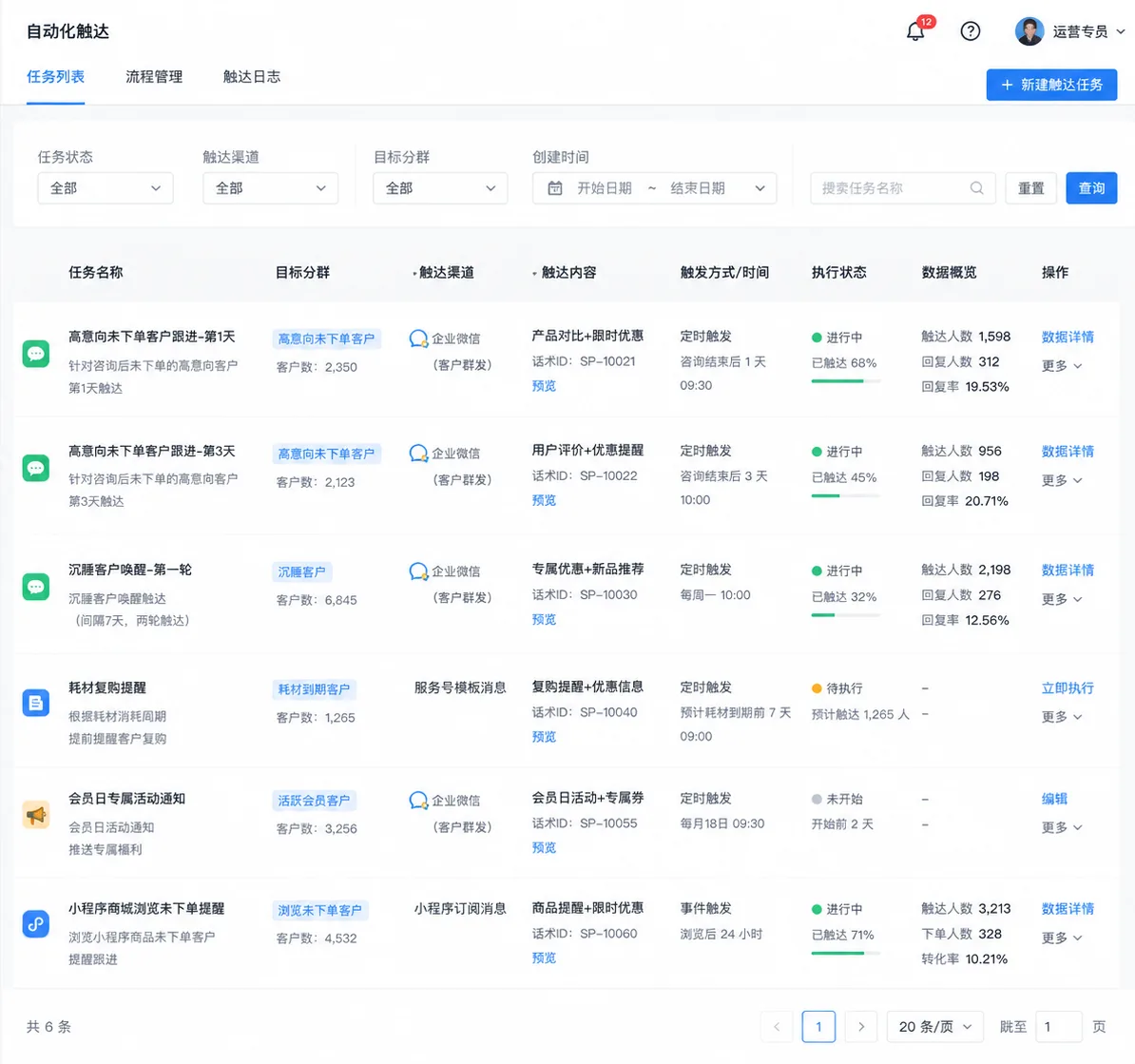Image resolution: width=1135 pixels, height=1064 pixels.
Task: Click the 搜索任务名称 search field
Action: click(x=903, y=188)
